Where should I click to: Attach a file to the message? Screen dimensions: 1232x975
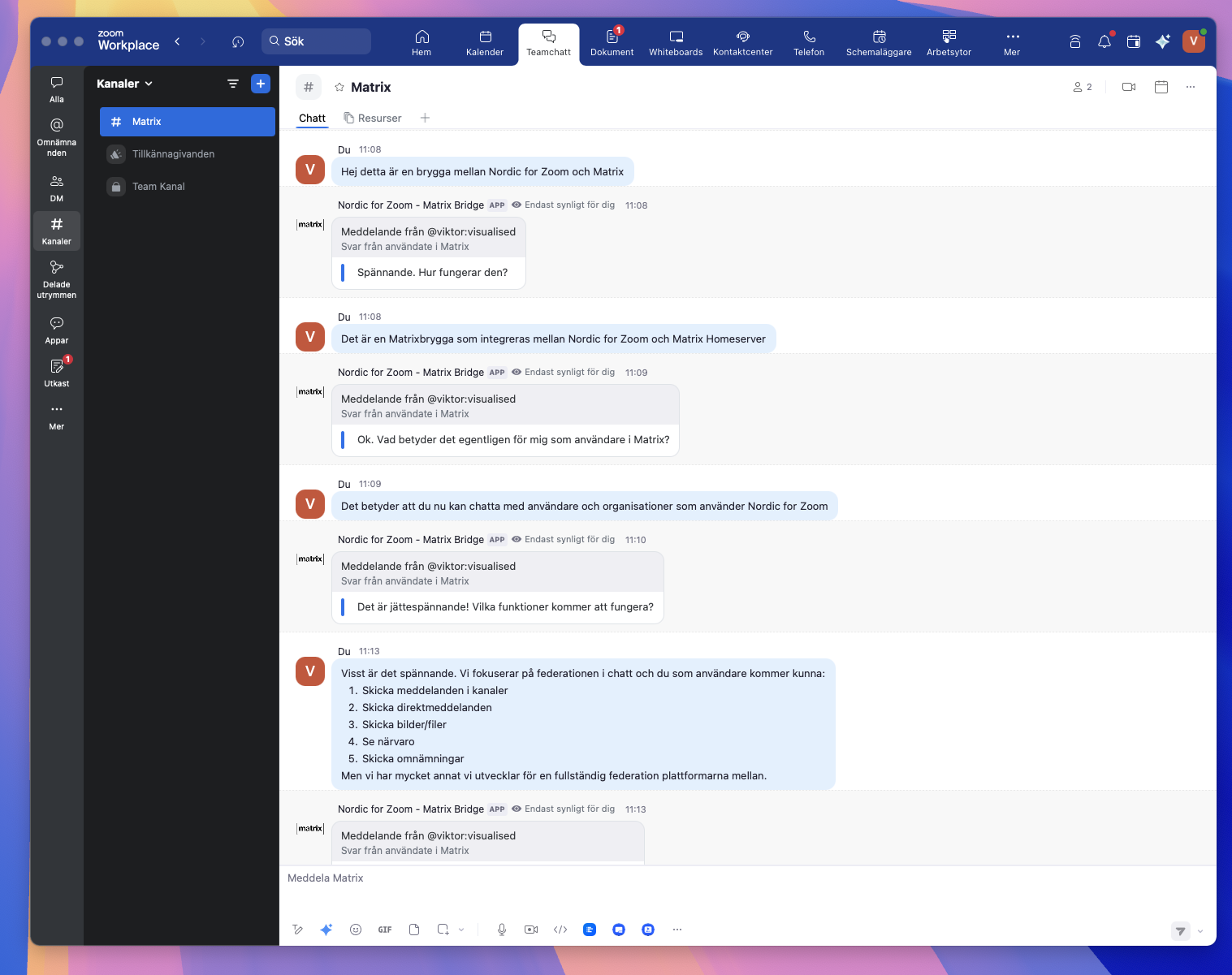point(414,930)
